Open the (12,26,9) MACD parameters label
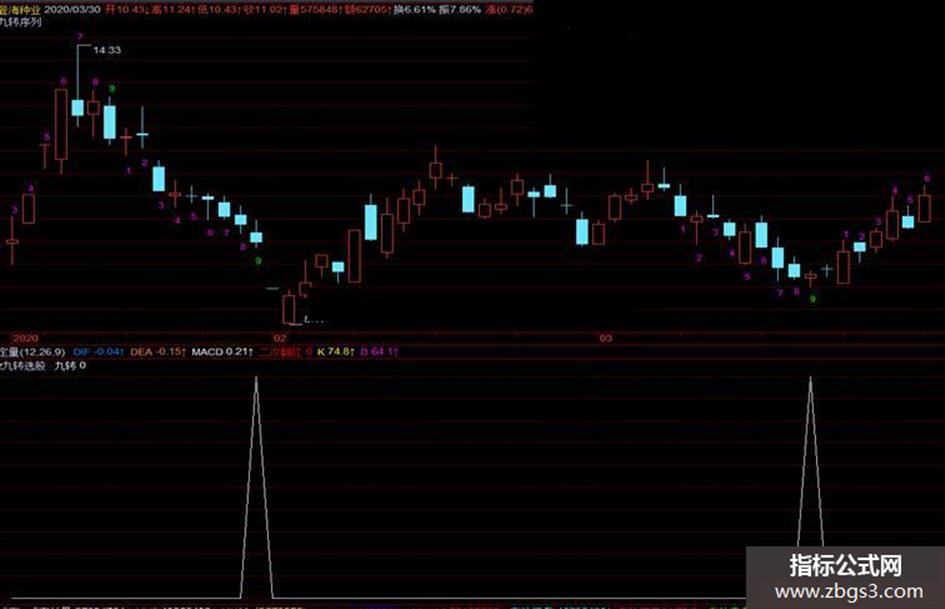945x609 pixels. 43,352
